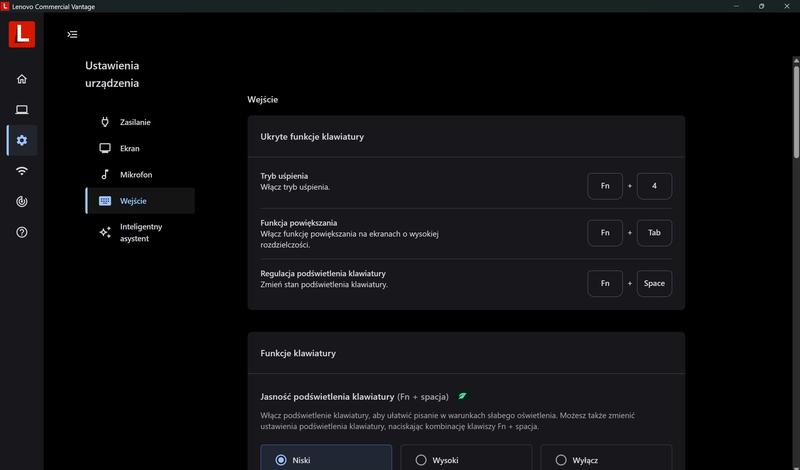Open the target-shaped sidebar icon
Screen dimensions: 800x470
(22, 202)
